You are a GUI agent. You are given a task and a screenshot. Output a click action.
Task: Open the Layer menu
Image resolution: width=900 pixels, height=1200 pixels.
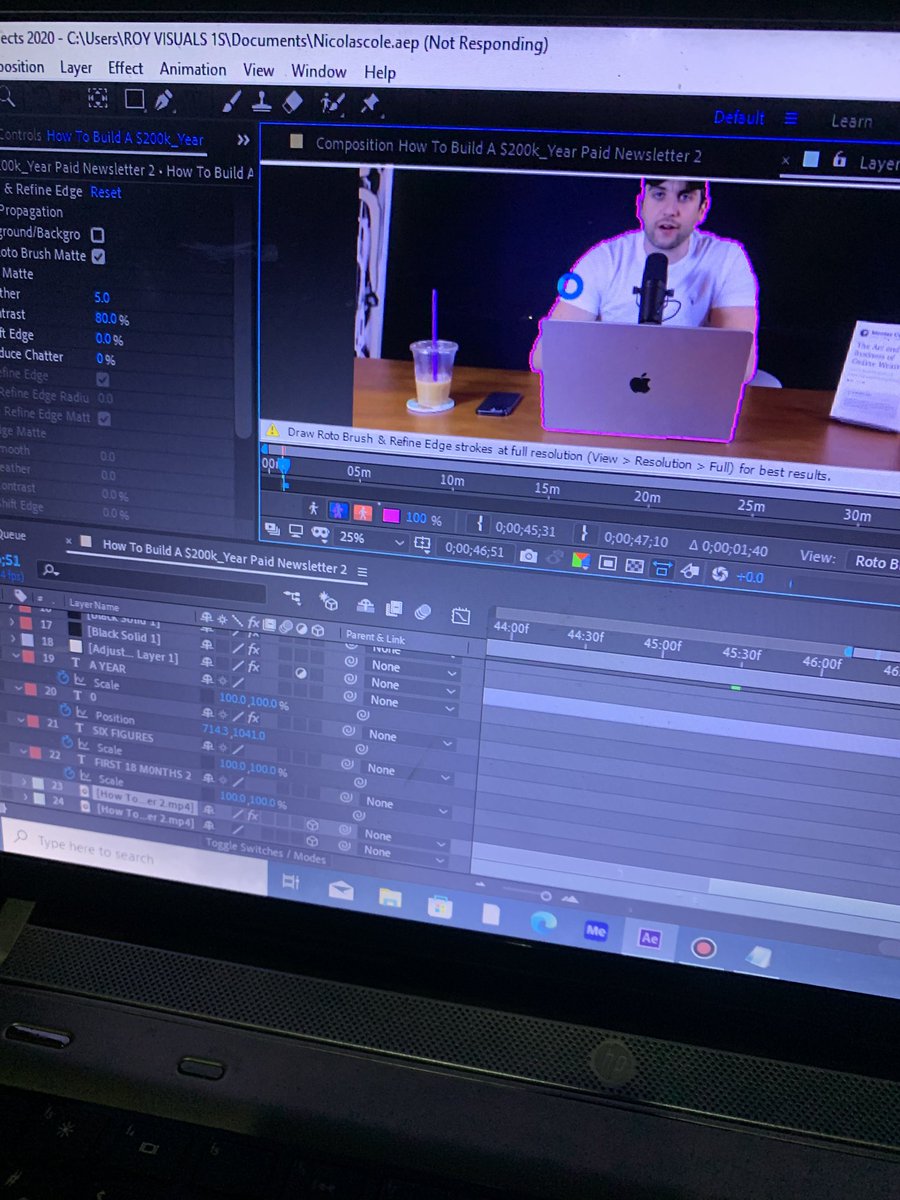click(x=76, y=68)
